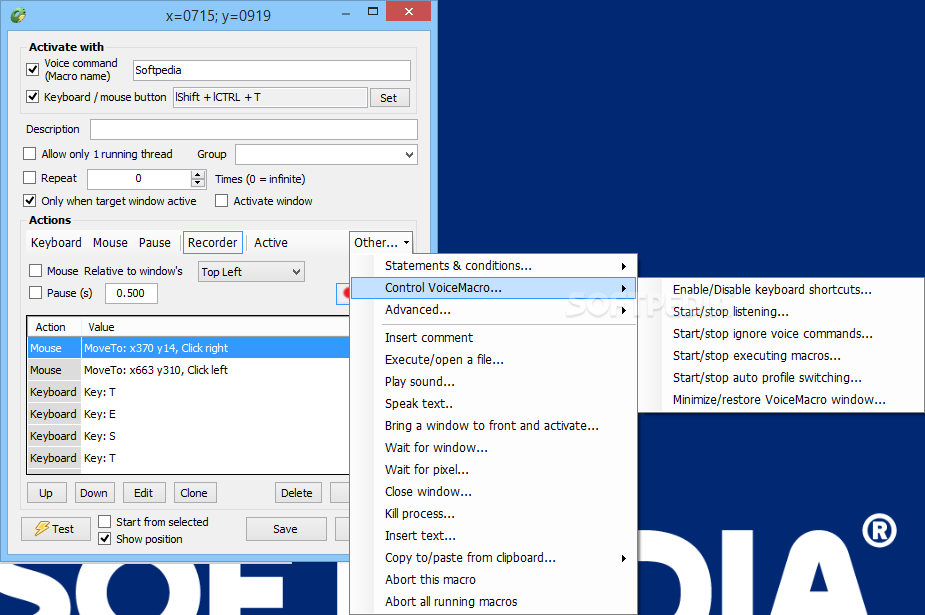The image size is (925, 615).
Task: Click the Edit action button
Action: (x=143, y=493)
